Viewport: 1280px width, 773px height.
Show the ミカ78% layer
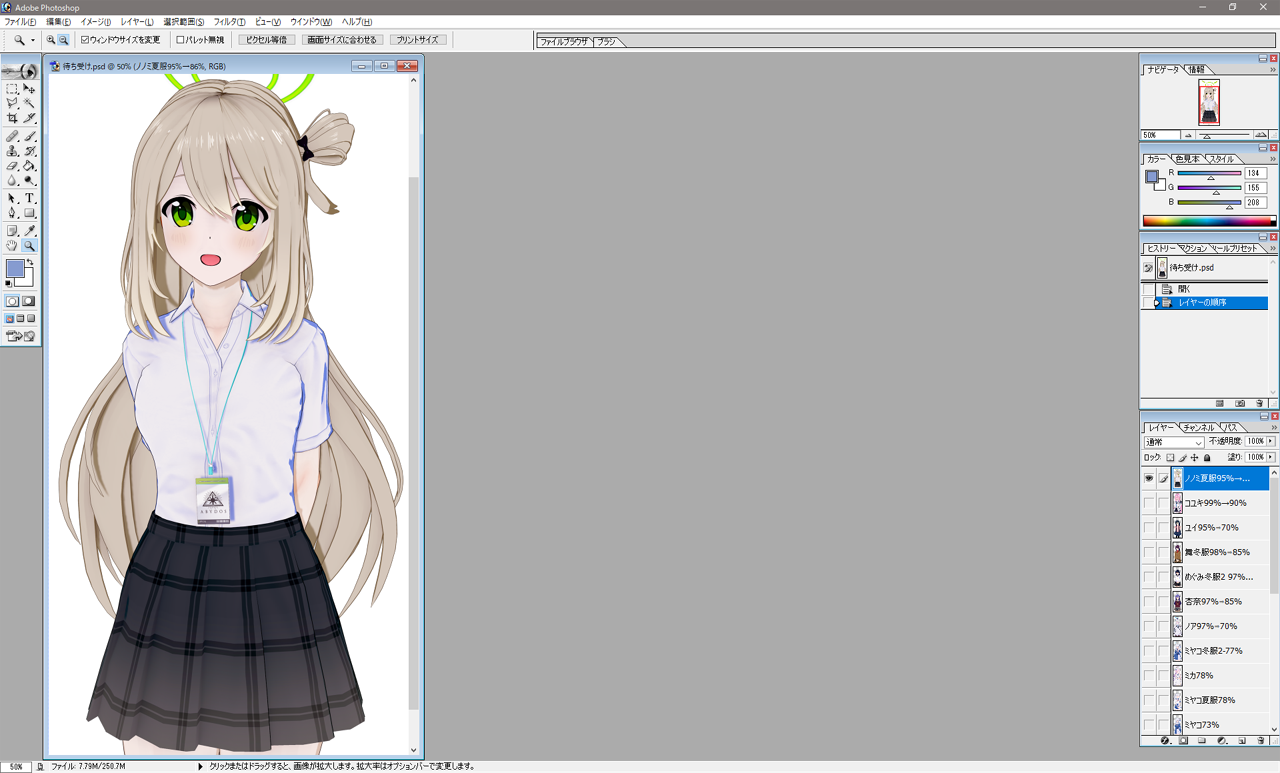point(1148,676)
